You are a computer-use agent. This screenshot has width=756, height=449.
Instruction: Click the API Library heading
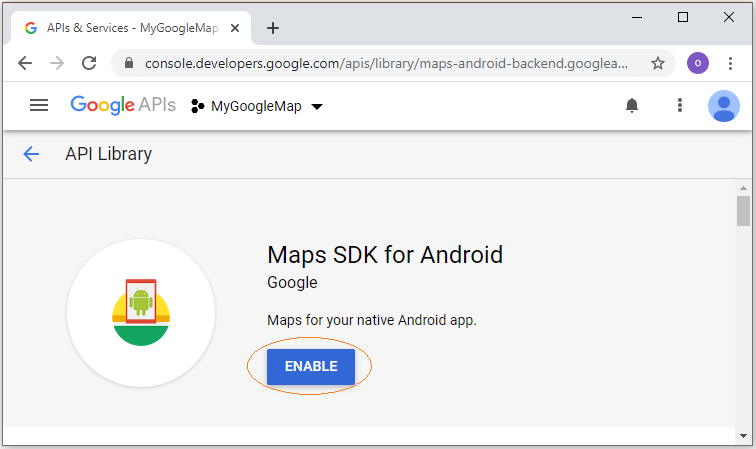click(108, 154)
